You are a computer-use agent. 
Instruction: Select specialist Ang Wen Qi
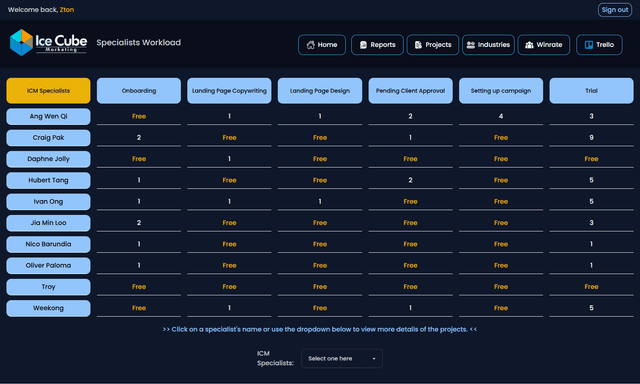[x=48, y=116]
